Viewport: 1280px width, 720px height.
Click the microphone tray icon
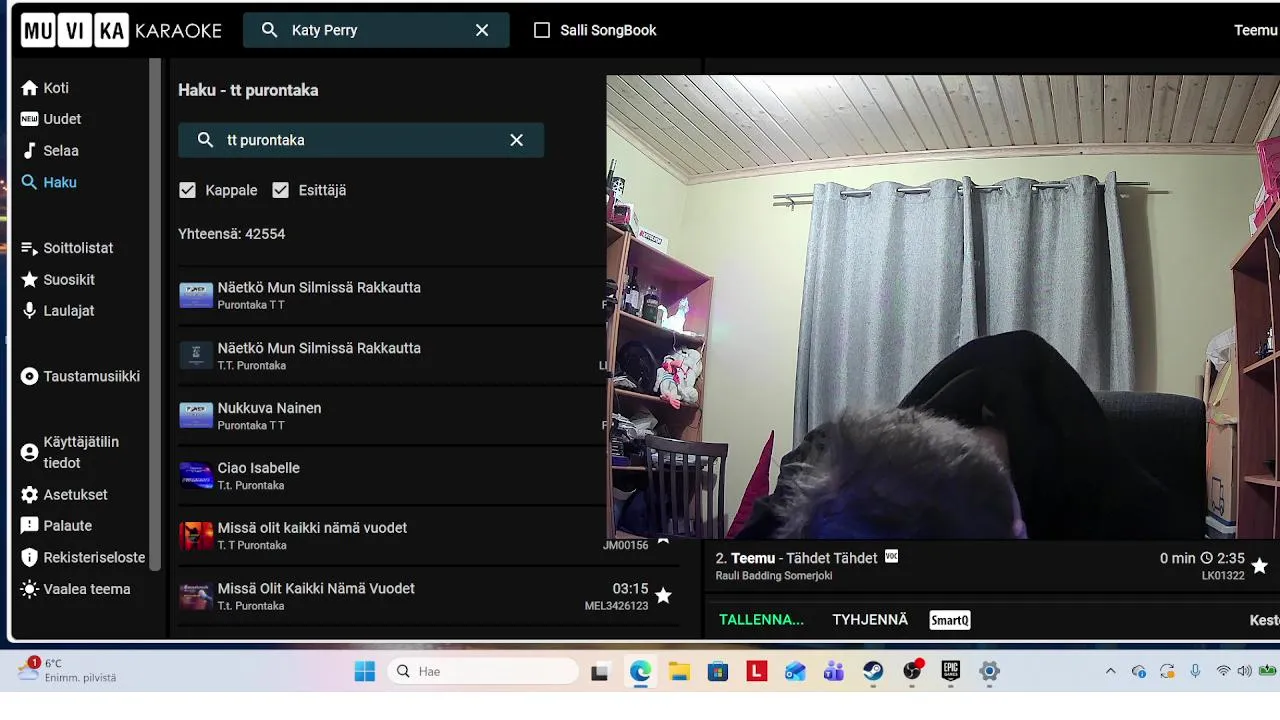[1195, 671]
